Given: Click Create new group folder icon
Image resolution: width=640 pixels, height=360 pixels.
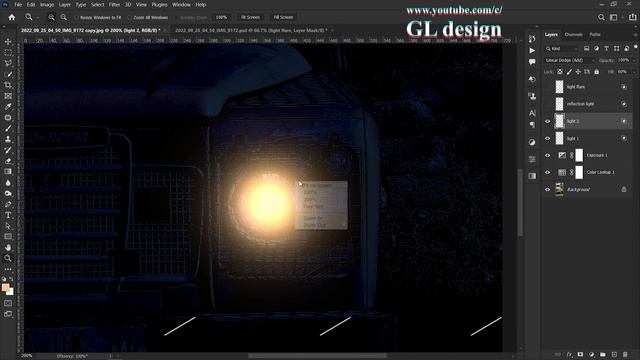Looking at the screenshot, I should pyautogui.click(x=603, y=354).
